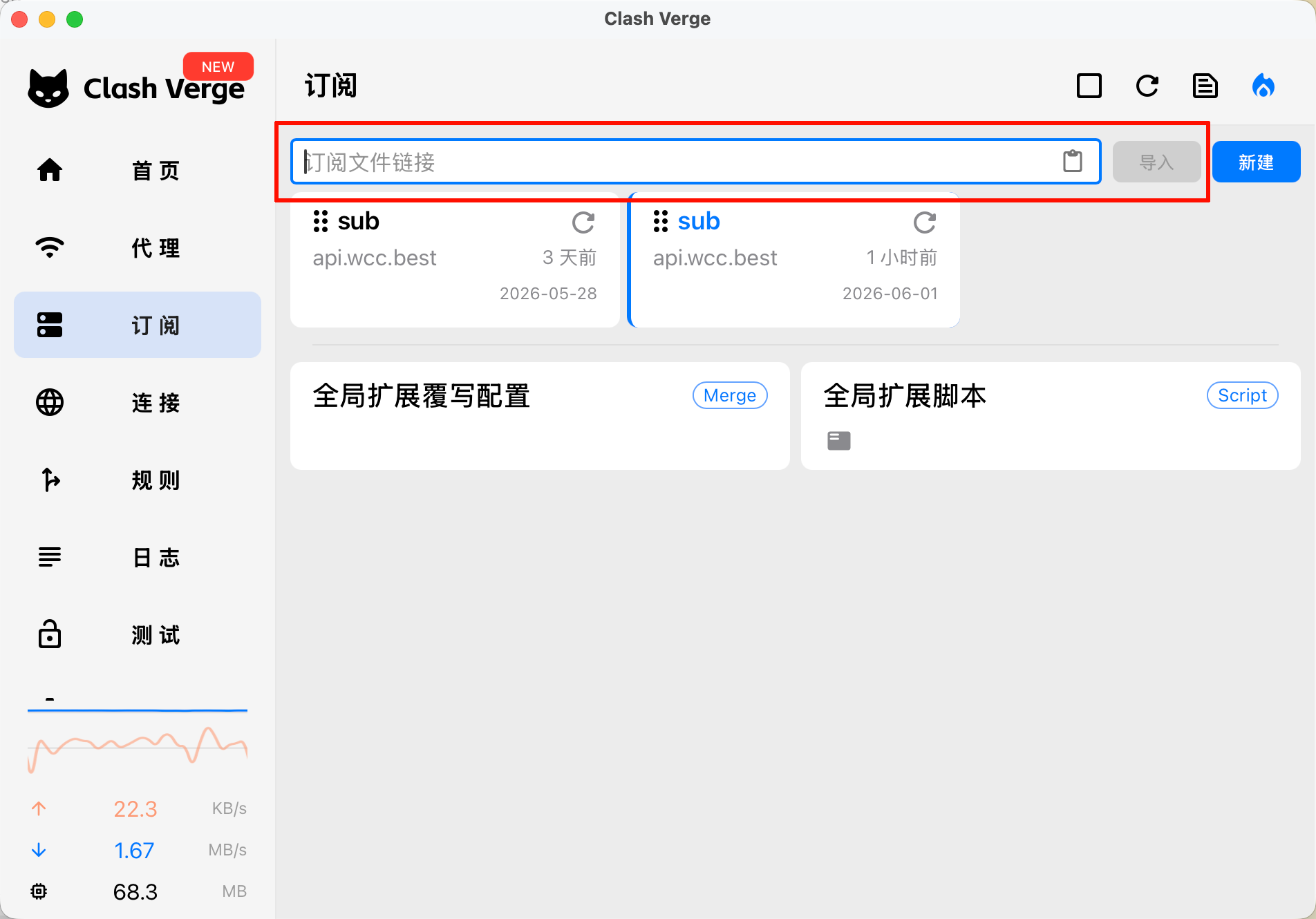Open the 日志 logs page

coord(138,557)
